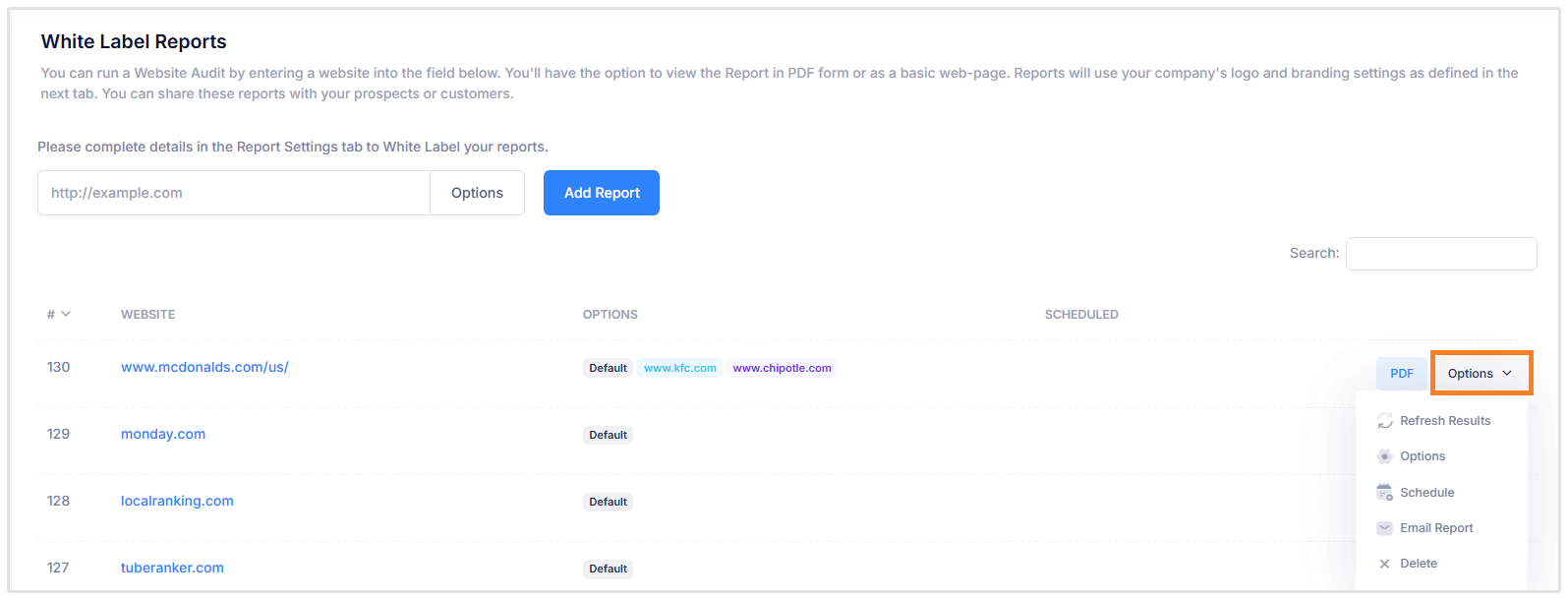Click the Delete X icon
The image size is (1568, 600).
point(1384,564)
